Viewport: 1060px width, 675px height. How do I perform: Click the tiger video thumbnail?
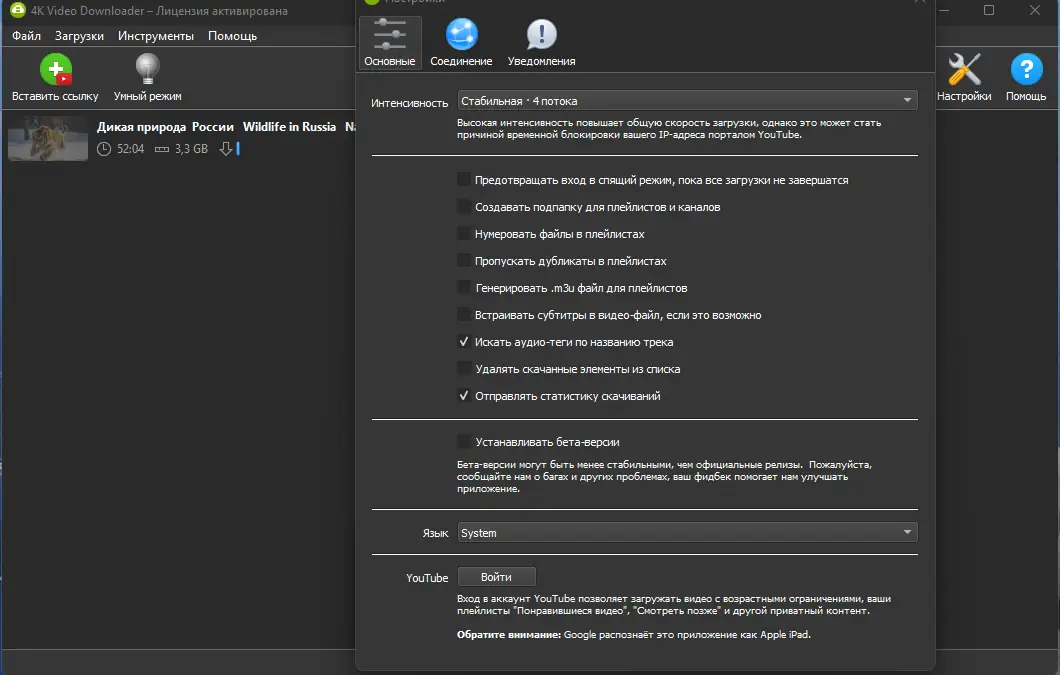tap(48, 139)
